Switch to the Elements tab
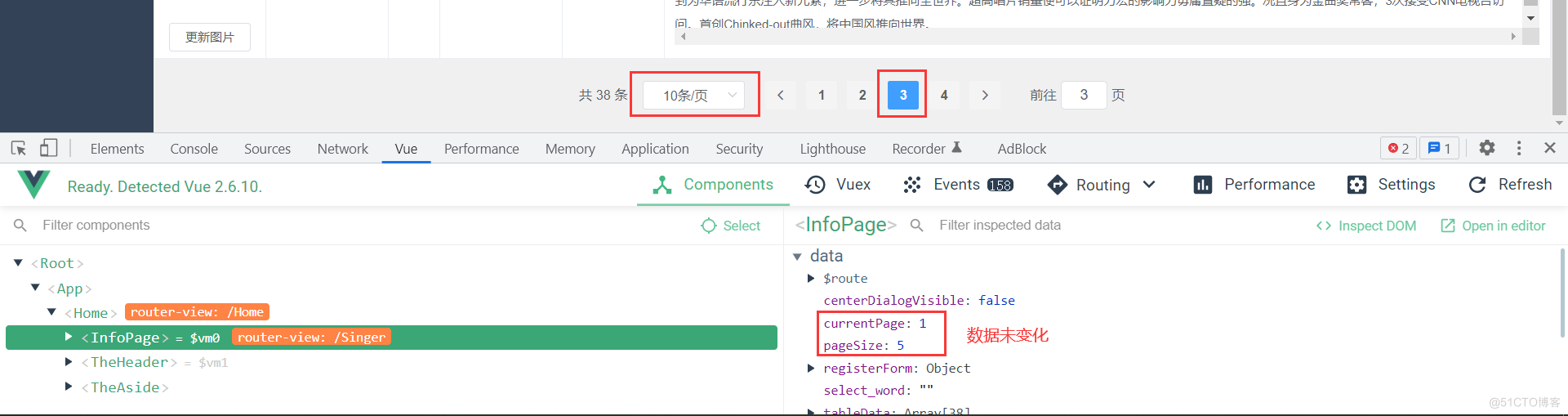This screenshot has height=416, width=1568. tap(117, 149)
